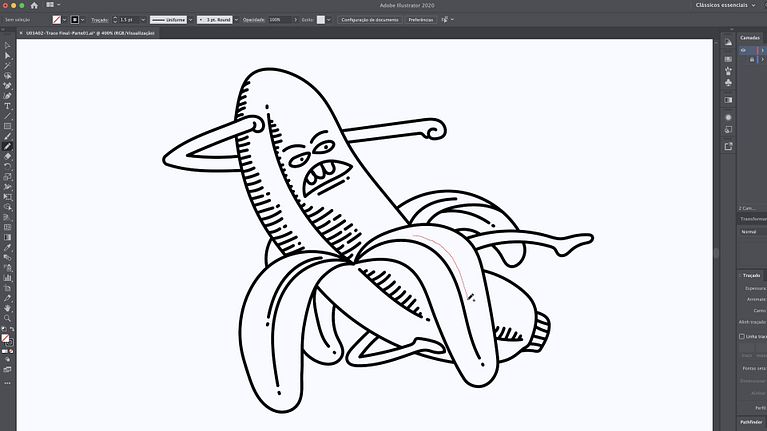Select the U03A02-Traco Final document tab
The height and width of the screenshot is (431, 767).
pos(85,33)
